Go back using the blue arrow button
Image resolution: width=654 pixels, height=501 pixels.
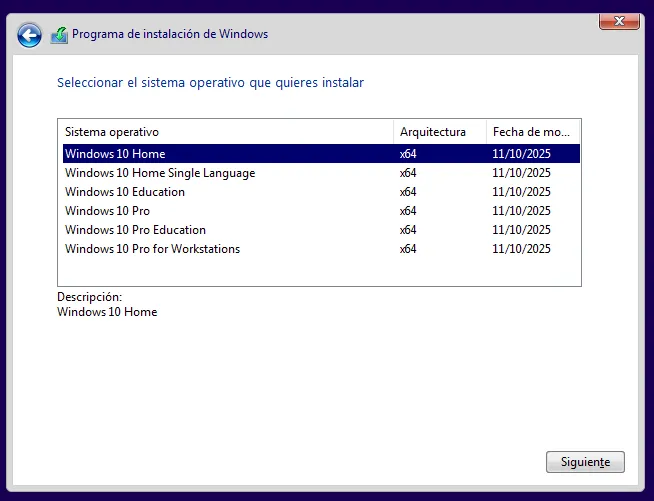tap(29, 35)
